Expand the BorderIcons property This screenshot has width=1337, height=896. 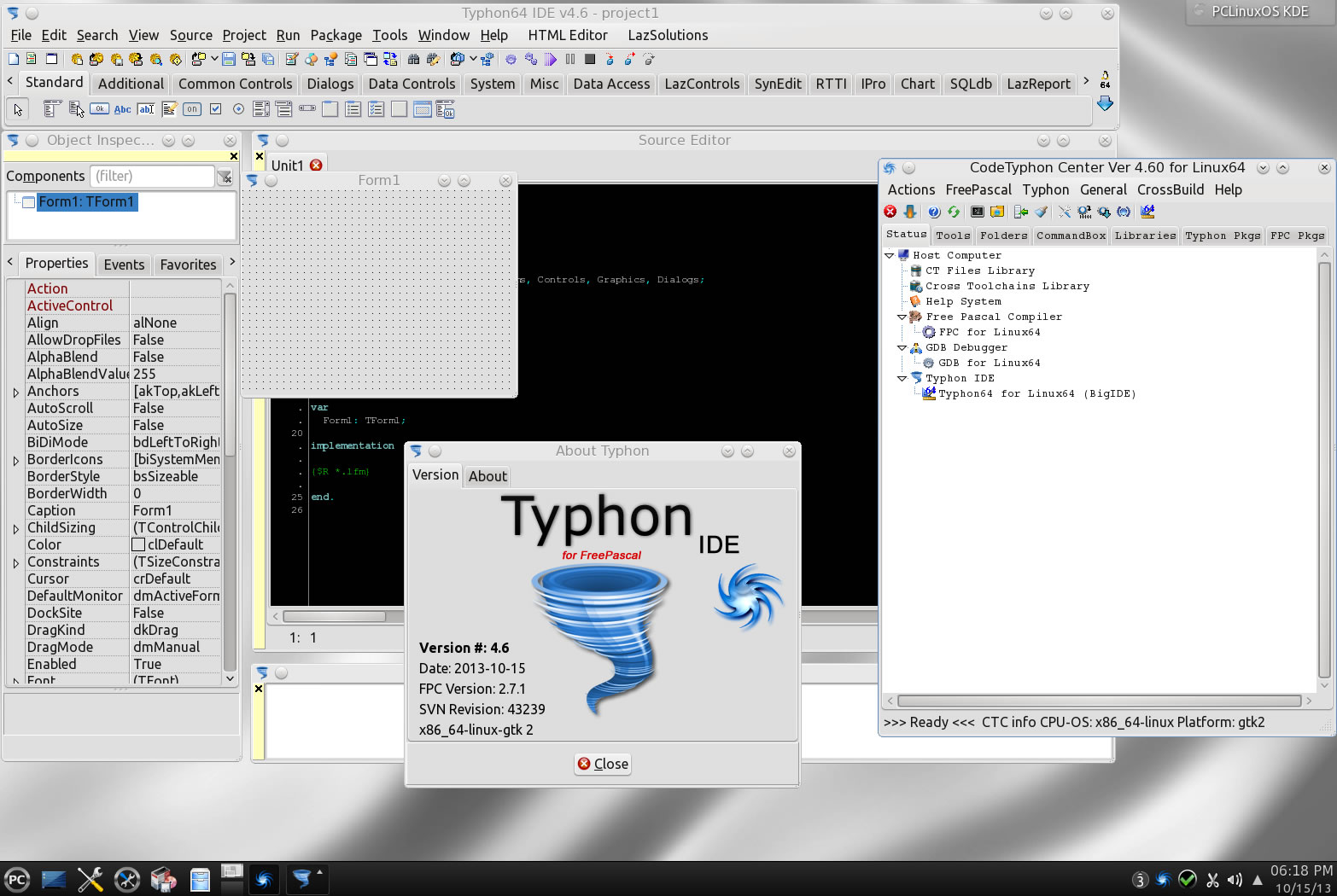[15, 461]
